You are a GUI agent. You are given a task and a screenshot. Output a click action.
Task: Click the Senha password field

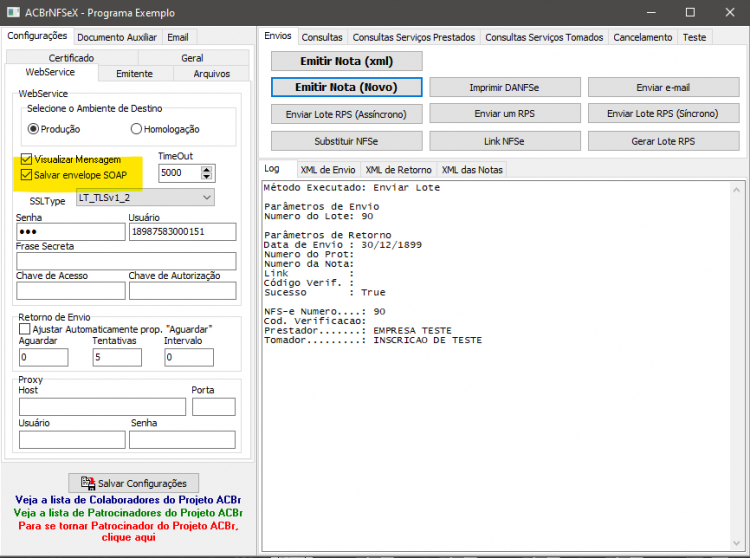coord(71,232)
